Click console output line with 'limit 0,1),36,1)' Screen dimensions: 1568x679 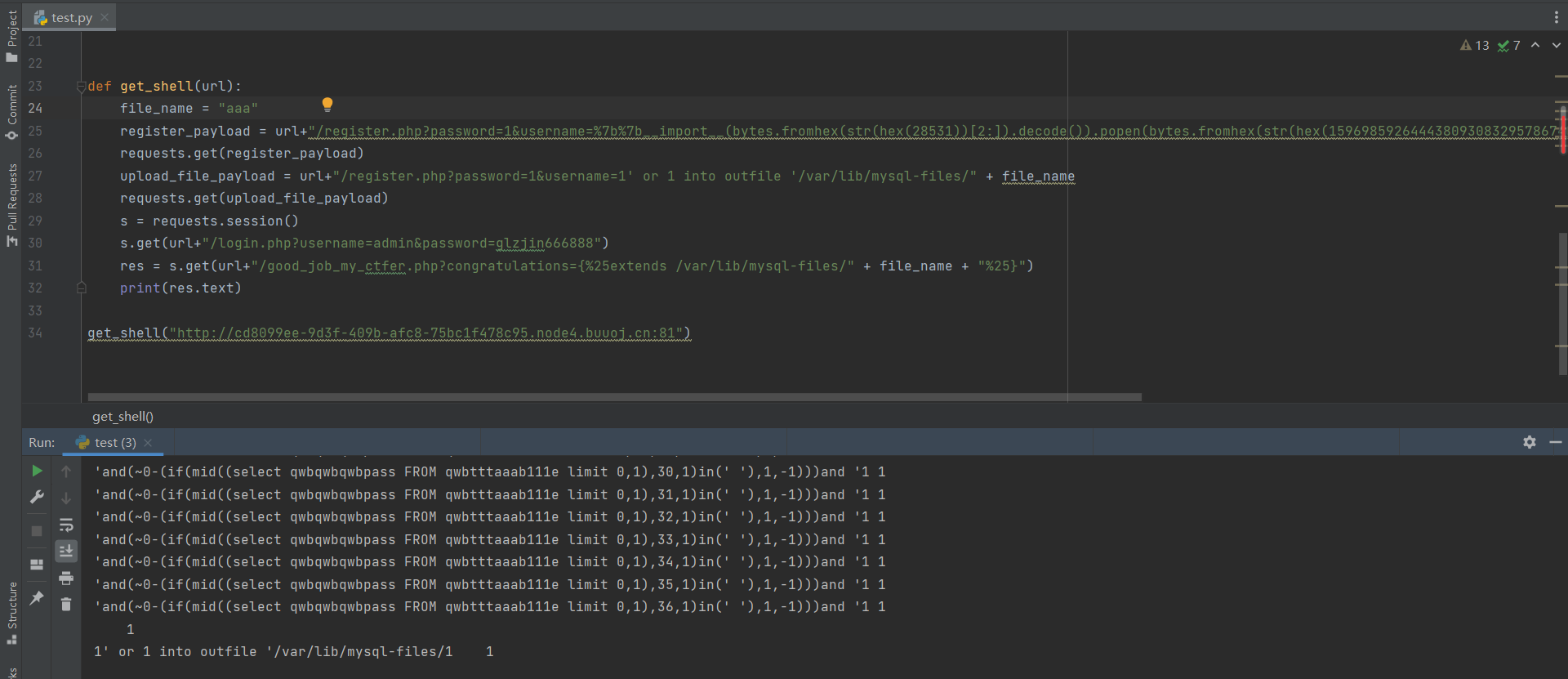pos(490,607)
